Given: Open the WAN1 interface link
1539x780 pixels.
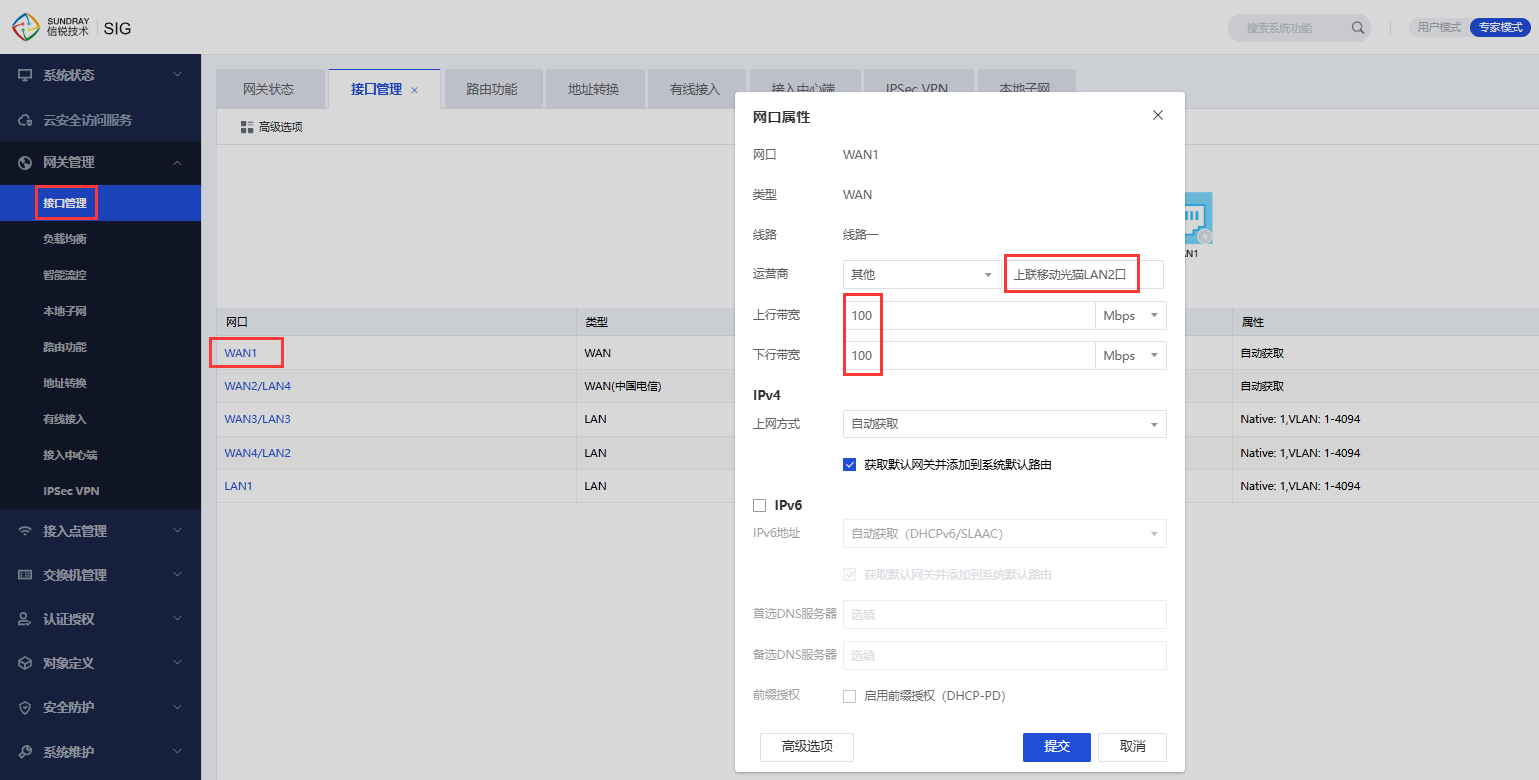Looking at the screenshot, I should click(241, 353).
